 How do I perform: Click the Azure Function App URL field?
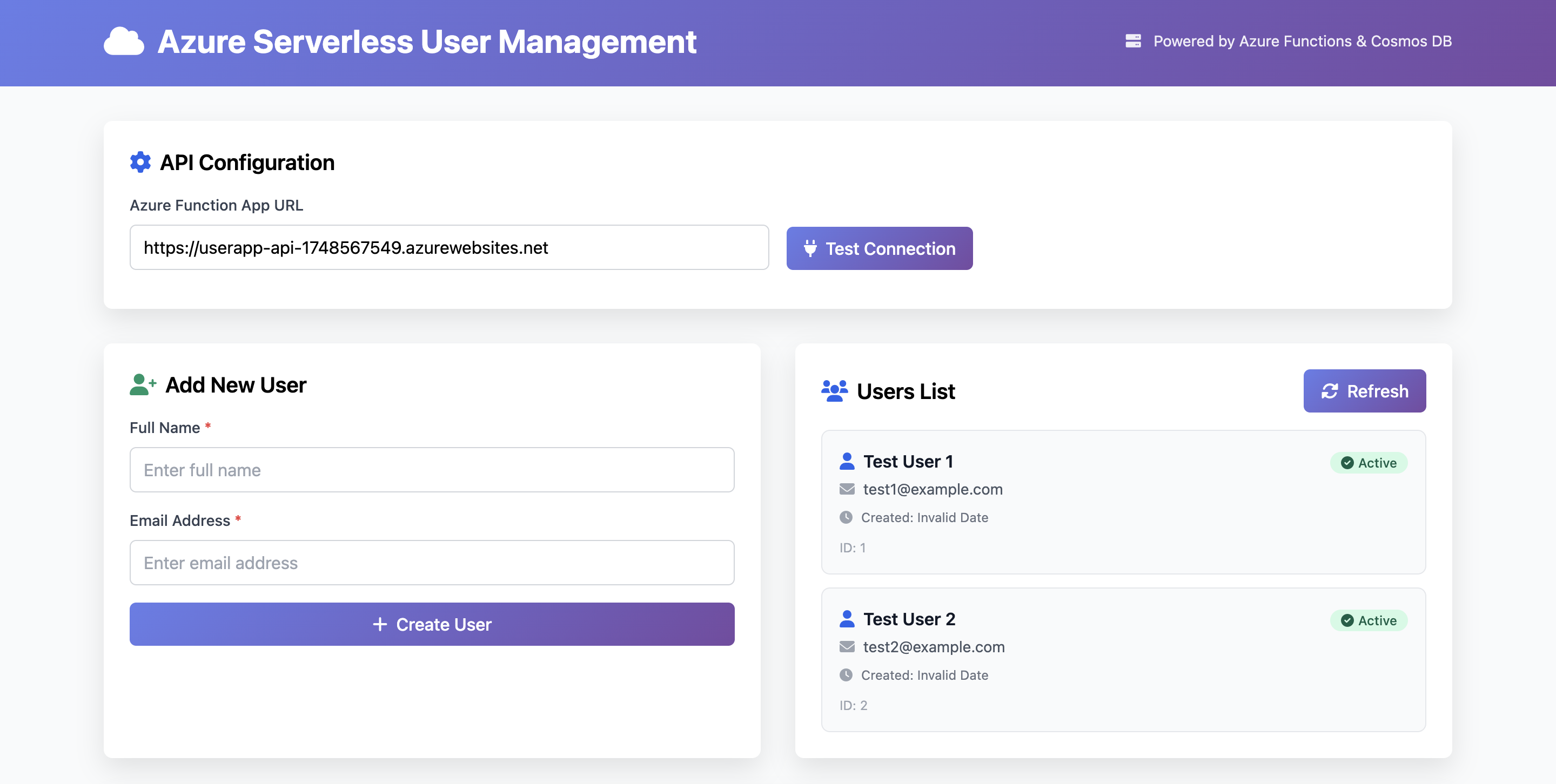point(450,247)
